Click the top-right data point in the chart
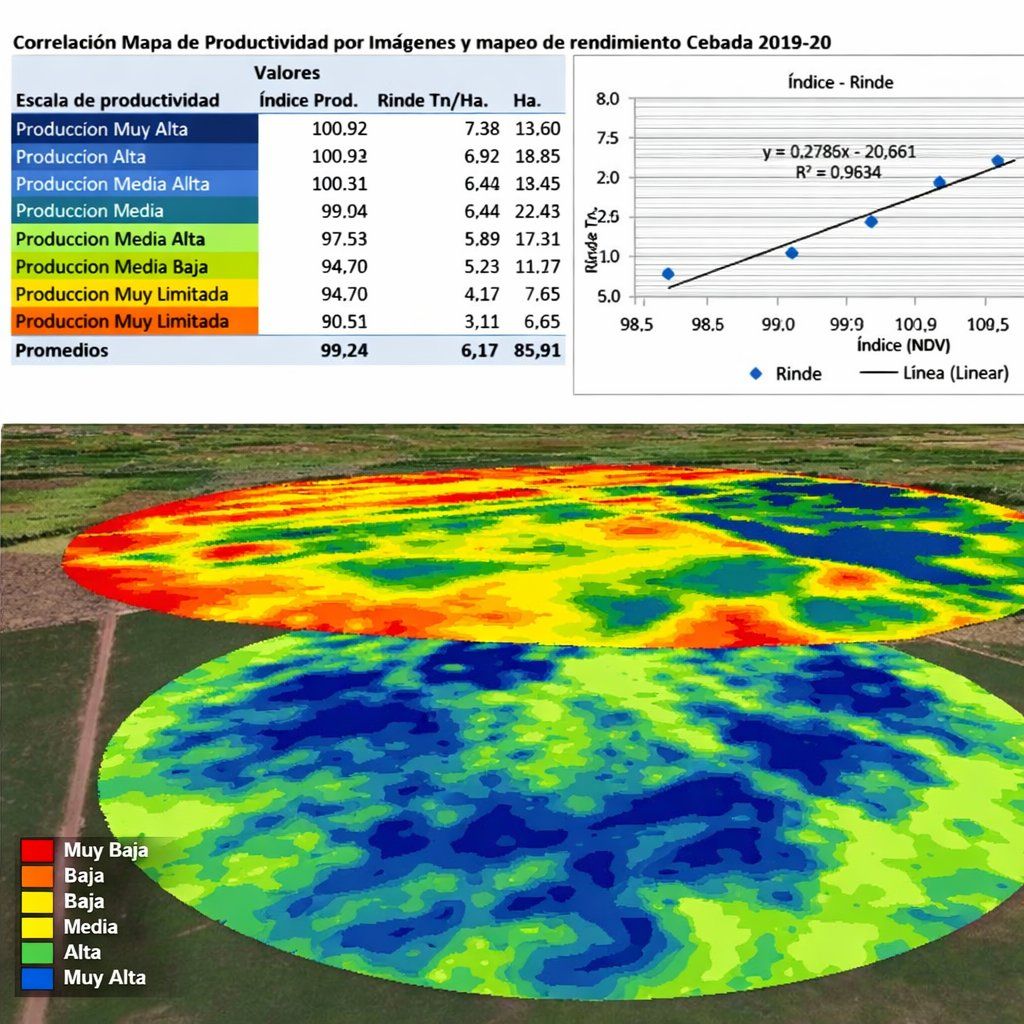This screenshot has height=1024, width=1024. tap(997, 161)
